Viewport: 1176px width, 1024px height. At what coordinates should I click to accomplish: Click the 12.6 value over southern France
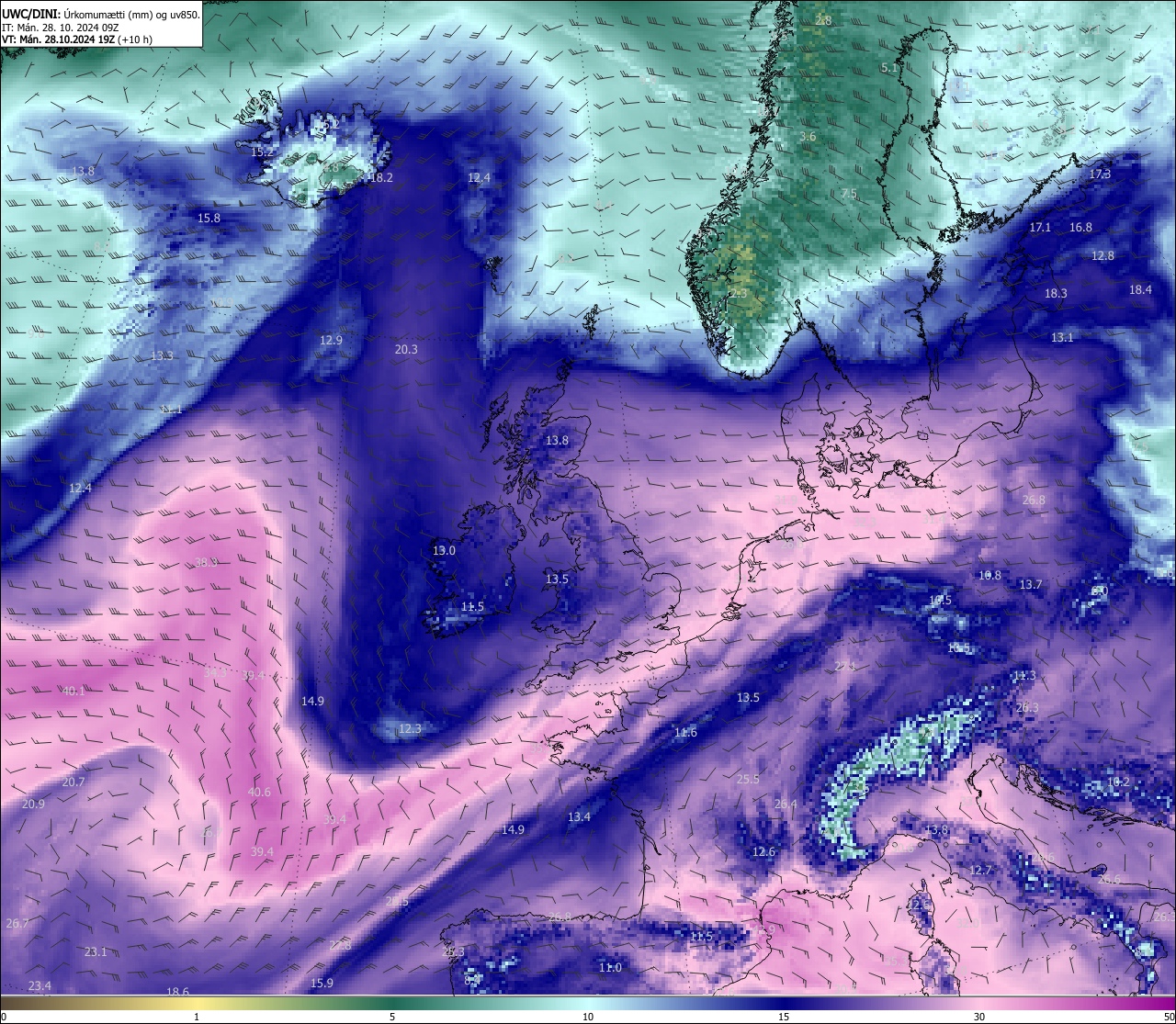tap(763, 851)
